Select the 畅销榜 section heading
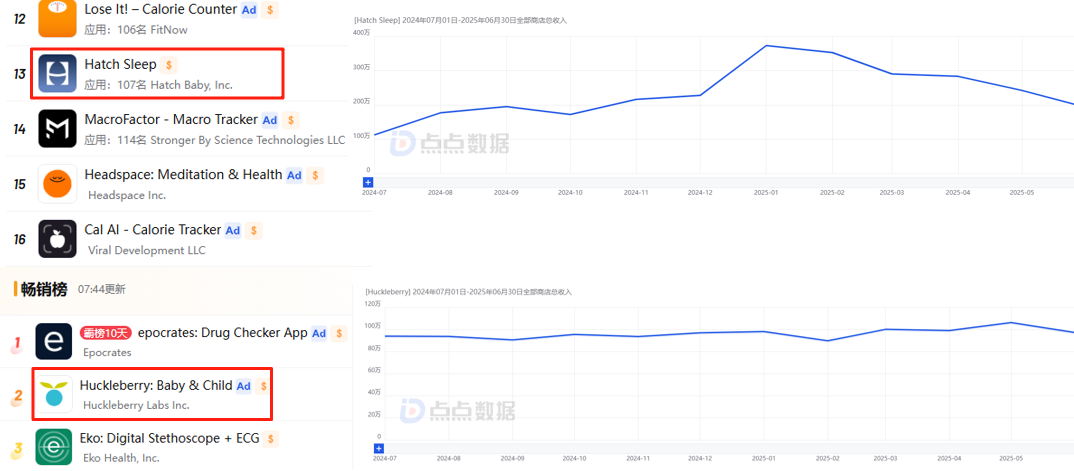Screen dimensions: 1074x471 pos(44,289)
